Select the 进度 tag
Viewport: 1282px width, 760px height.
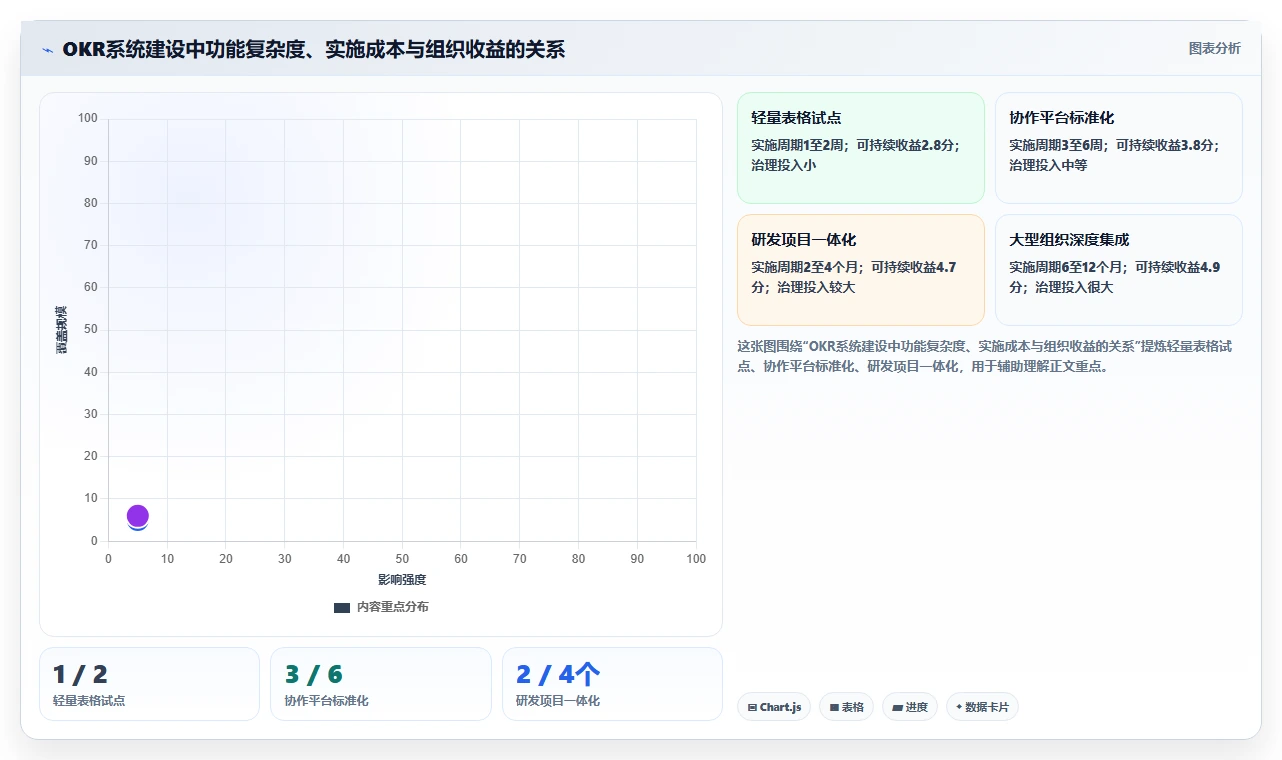pos(910,707)
